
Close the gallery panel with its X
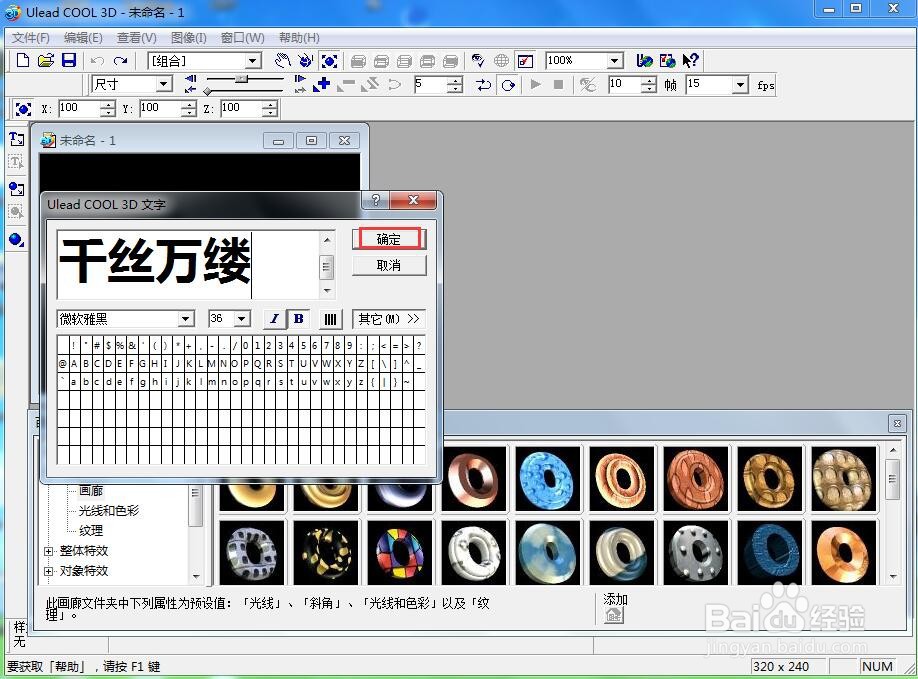click(x=896, y=423)
